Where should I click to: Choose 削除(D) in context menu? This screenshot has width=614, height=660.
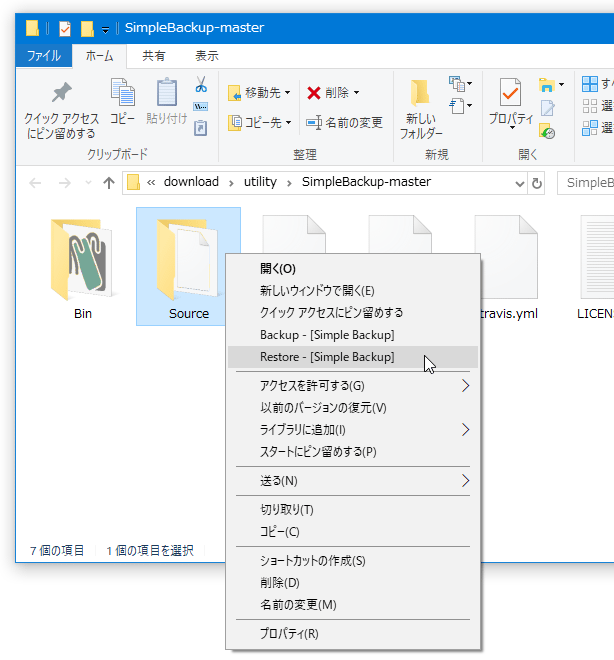pyautogui.click(x=353, y=583)
